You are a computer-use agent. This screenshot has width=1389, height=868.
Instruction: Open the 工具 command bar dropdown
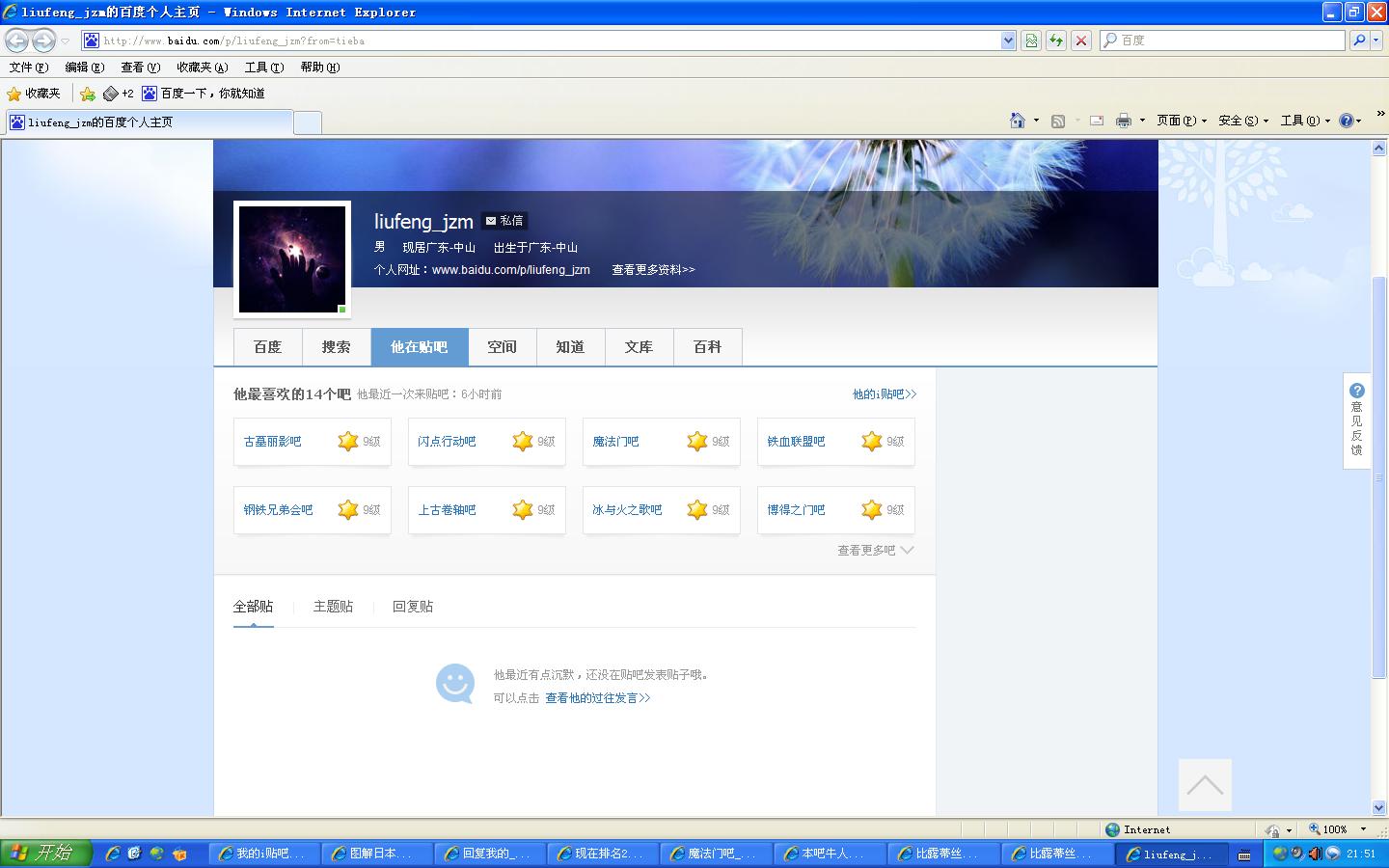click(1305, 121)
